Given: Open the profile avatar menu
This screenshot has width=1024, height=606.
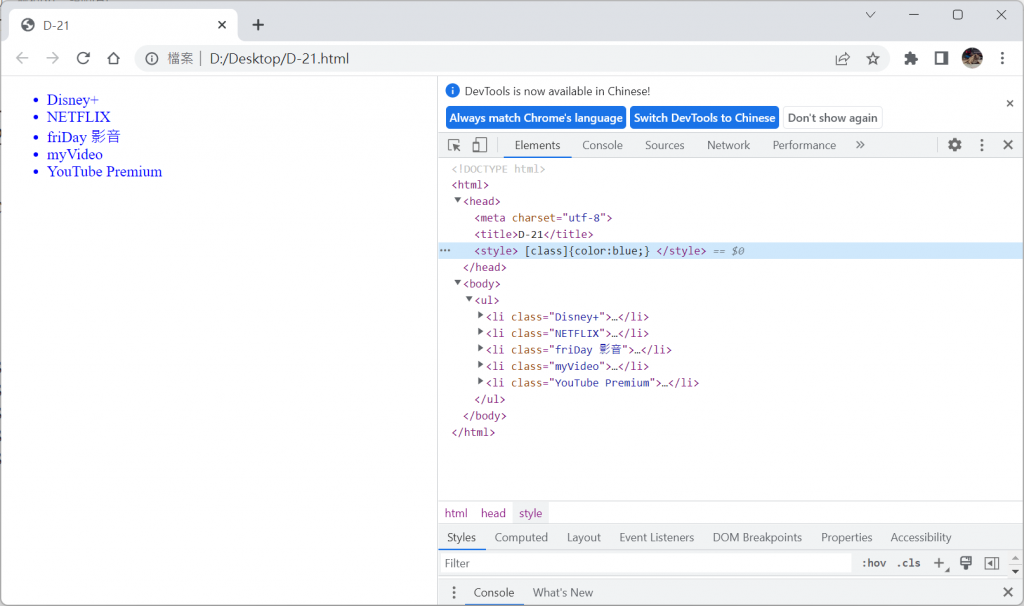Looking at the screenshot, I should click(x=972, y=58).
